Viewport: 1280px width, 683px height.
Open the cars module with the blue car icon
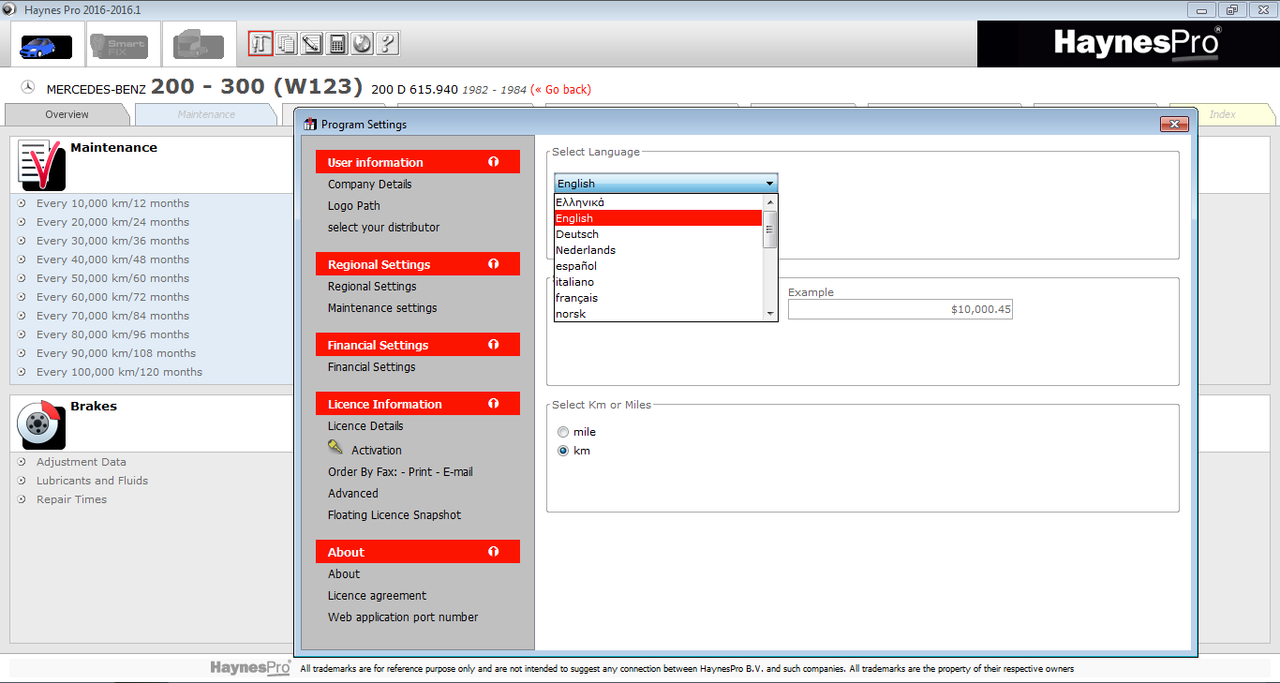tap(47, 46)
